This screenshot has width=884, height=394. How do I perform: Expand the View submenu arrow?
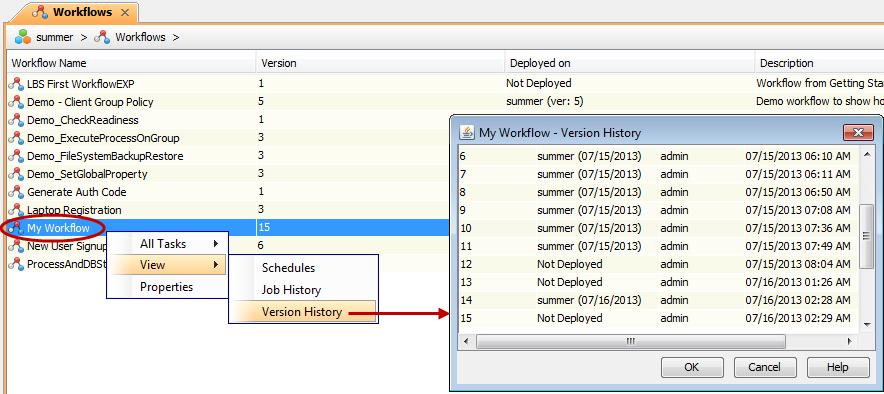[215, 265]
